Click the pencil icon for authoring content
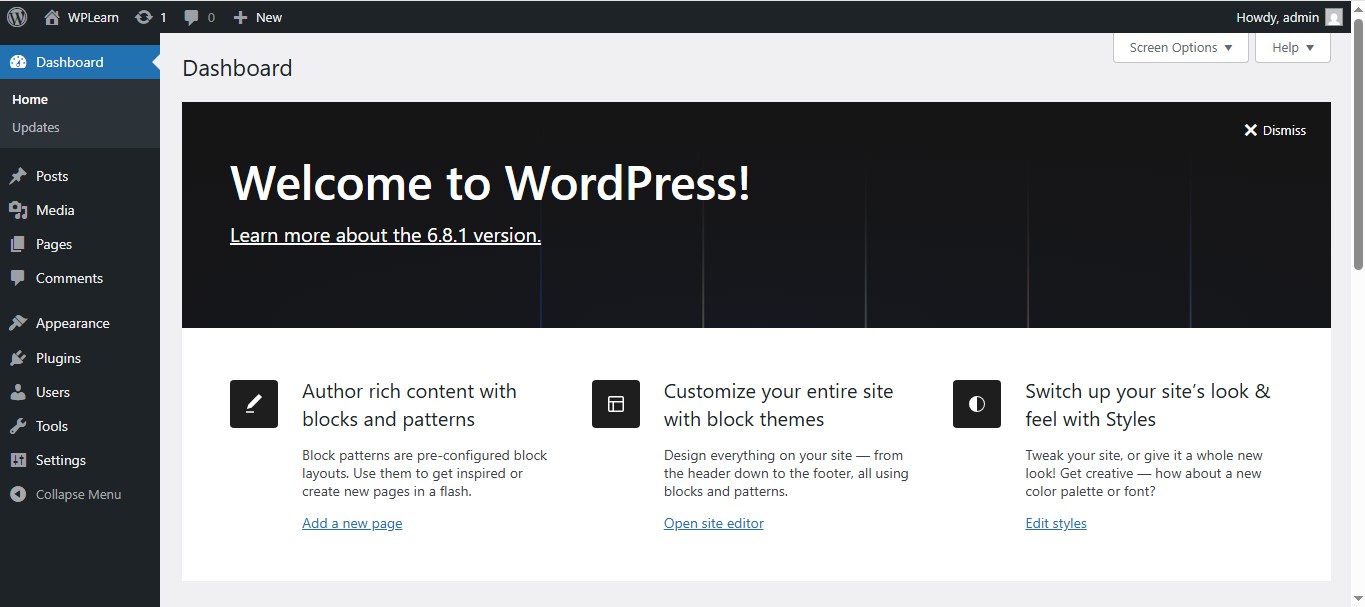Viewport: 1365px width, 607px height. pyautogui.click(x=254, y=404)
